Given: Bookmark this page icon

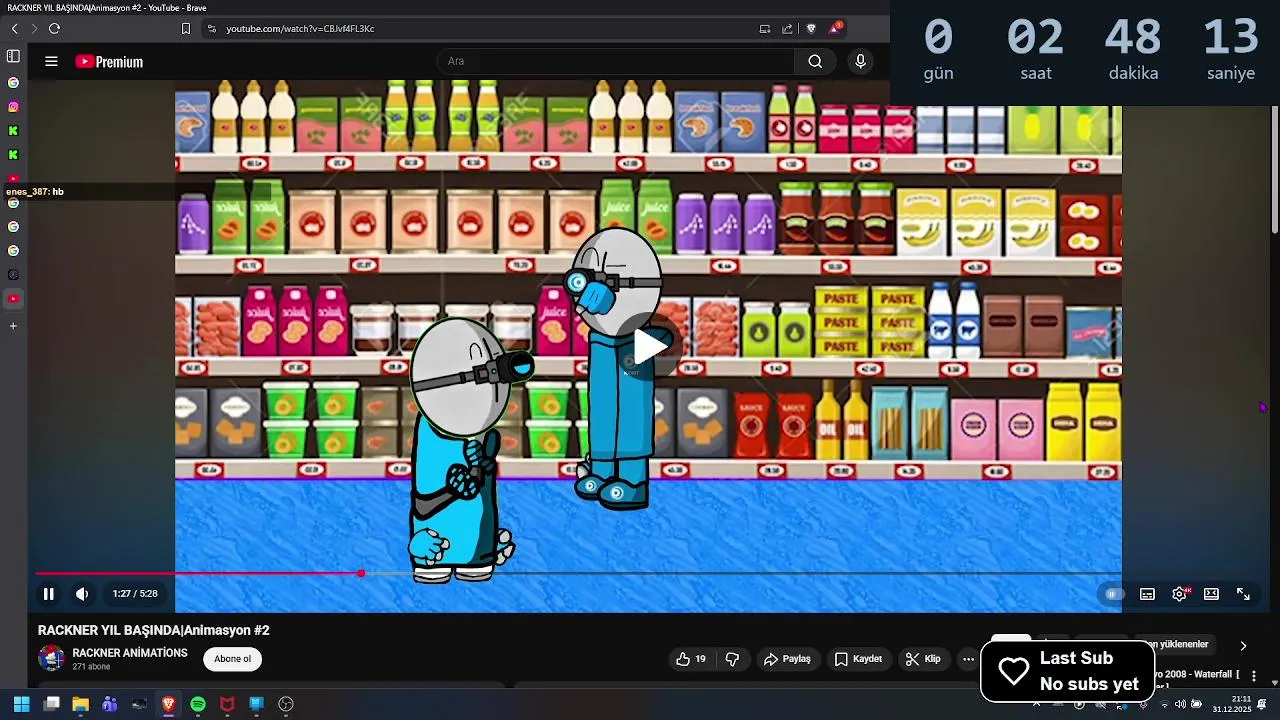Looking at the screenshot, I should pyautogui.click(x=185, y=29).
